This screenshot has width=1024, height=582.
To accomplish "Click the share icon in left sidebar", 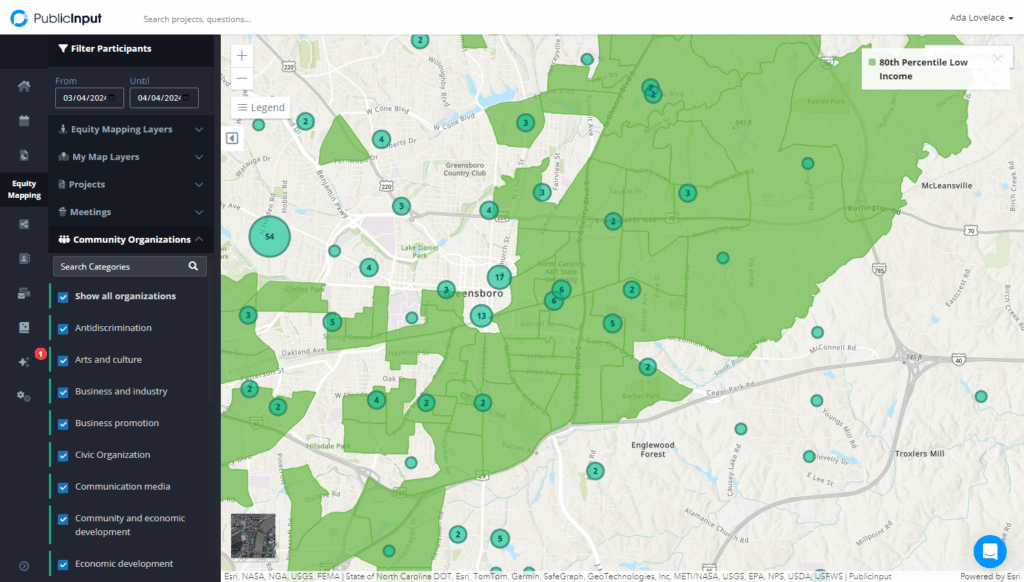I will point(24,224).
